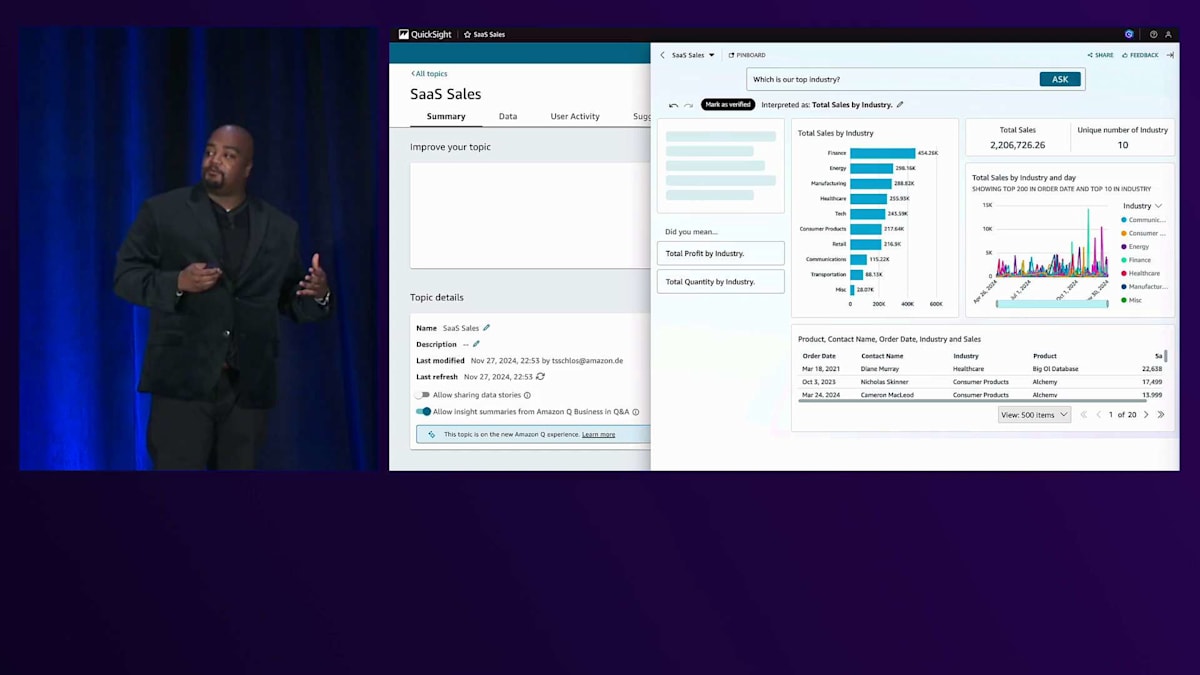Expand the Industry legend dropdown
Viewport: 1200px width, 675px height.
point(1142,206)
